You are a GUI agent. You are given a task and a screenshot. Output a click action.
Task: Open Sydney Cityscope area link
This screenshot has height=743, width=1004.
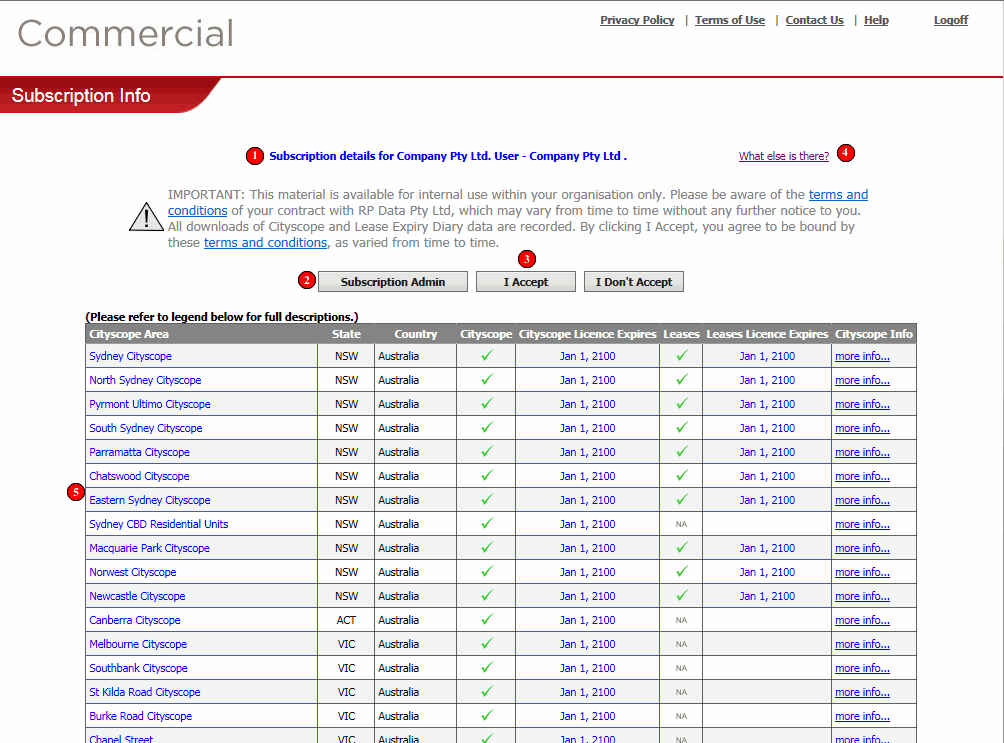coord(131,356)
